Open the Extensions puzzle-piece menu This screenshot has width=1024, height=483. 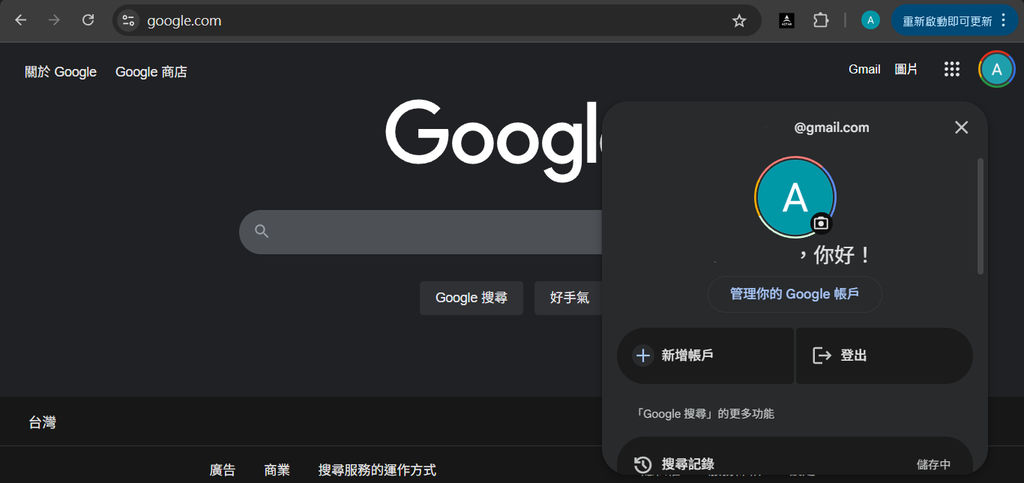coord(821,21)
